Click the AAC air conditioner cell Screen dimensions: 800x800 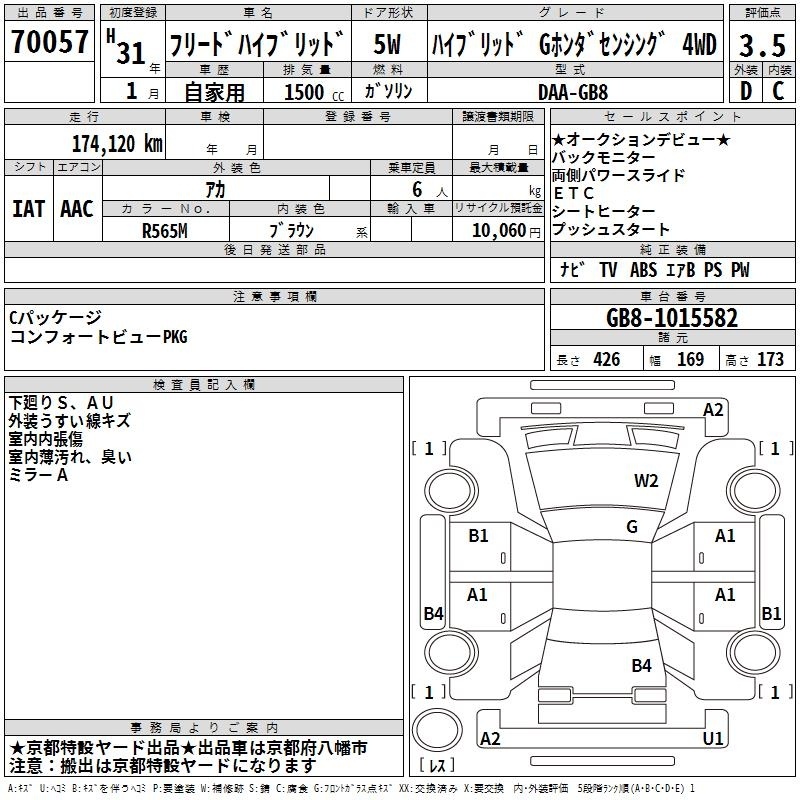coord(77,209)
